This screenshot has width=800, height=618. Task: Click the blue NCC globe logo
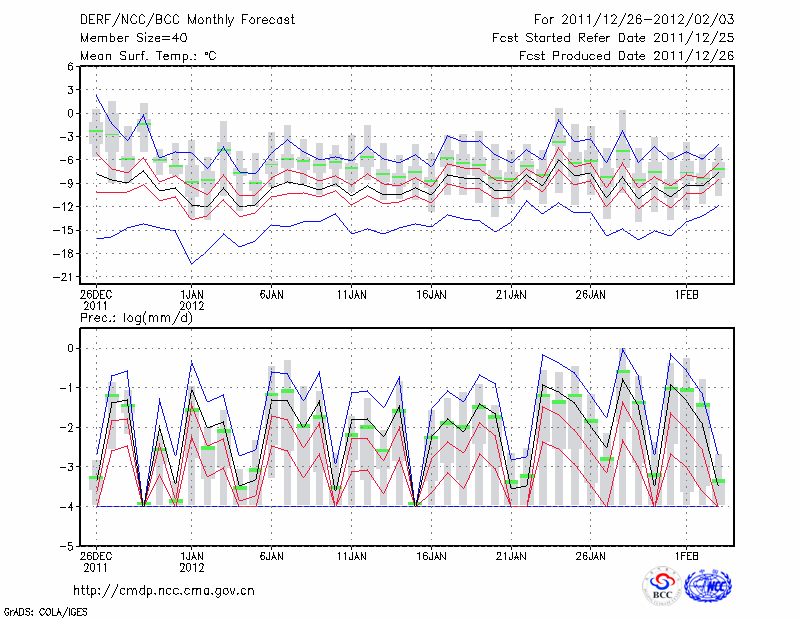(708, 586)
